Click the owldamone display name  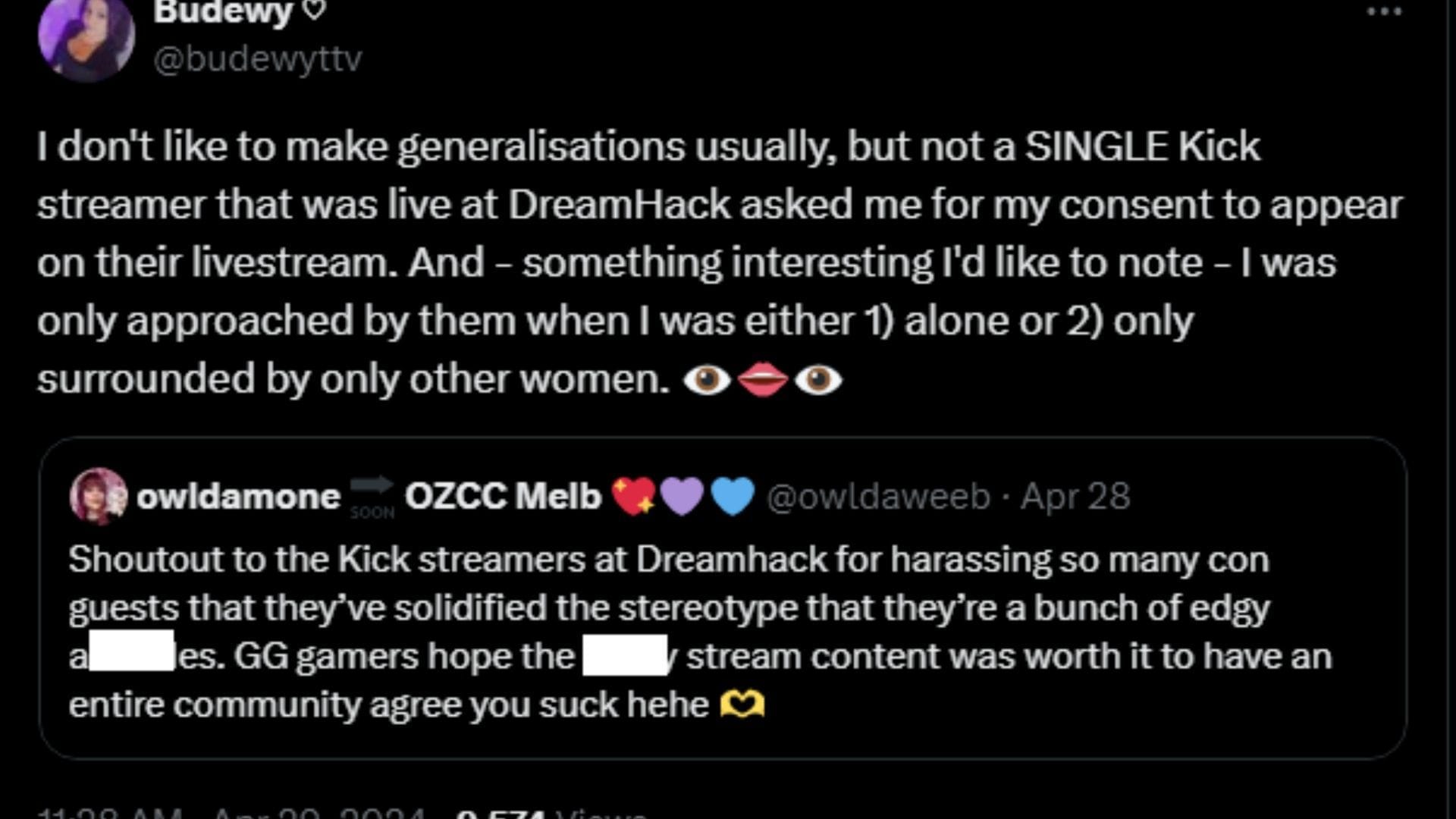(238, 497)
